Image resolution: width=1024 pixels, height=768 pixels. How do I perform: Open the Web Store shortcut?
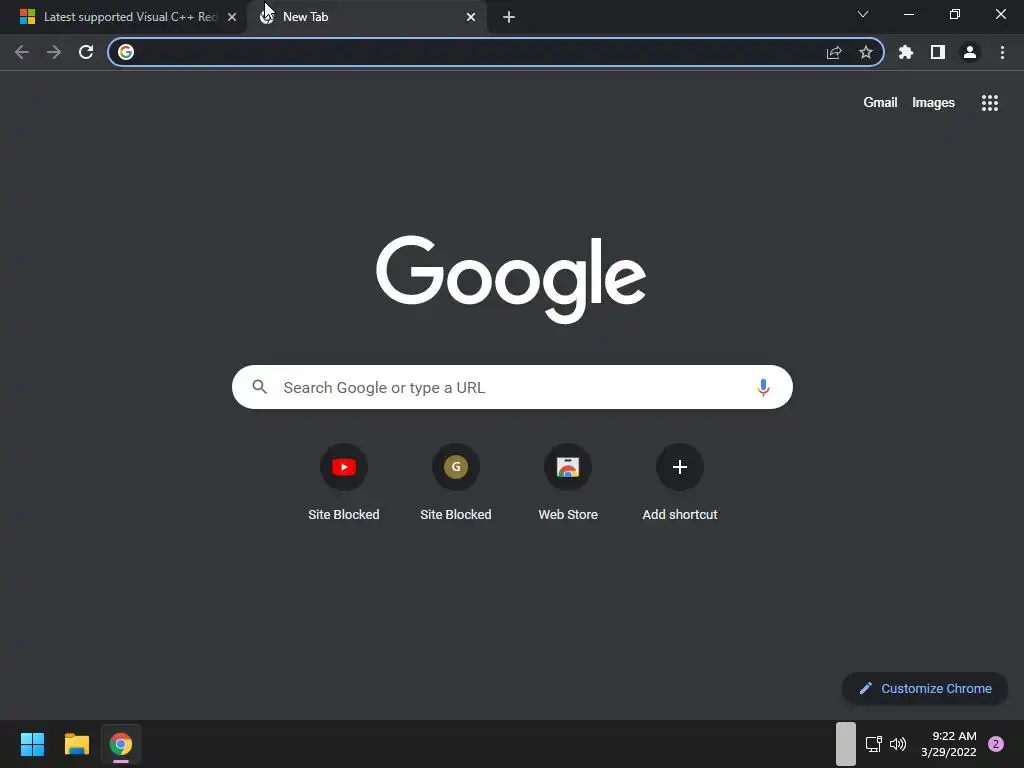tap(568, 483)
